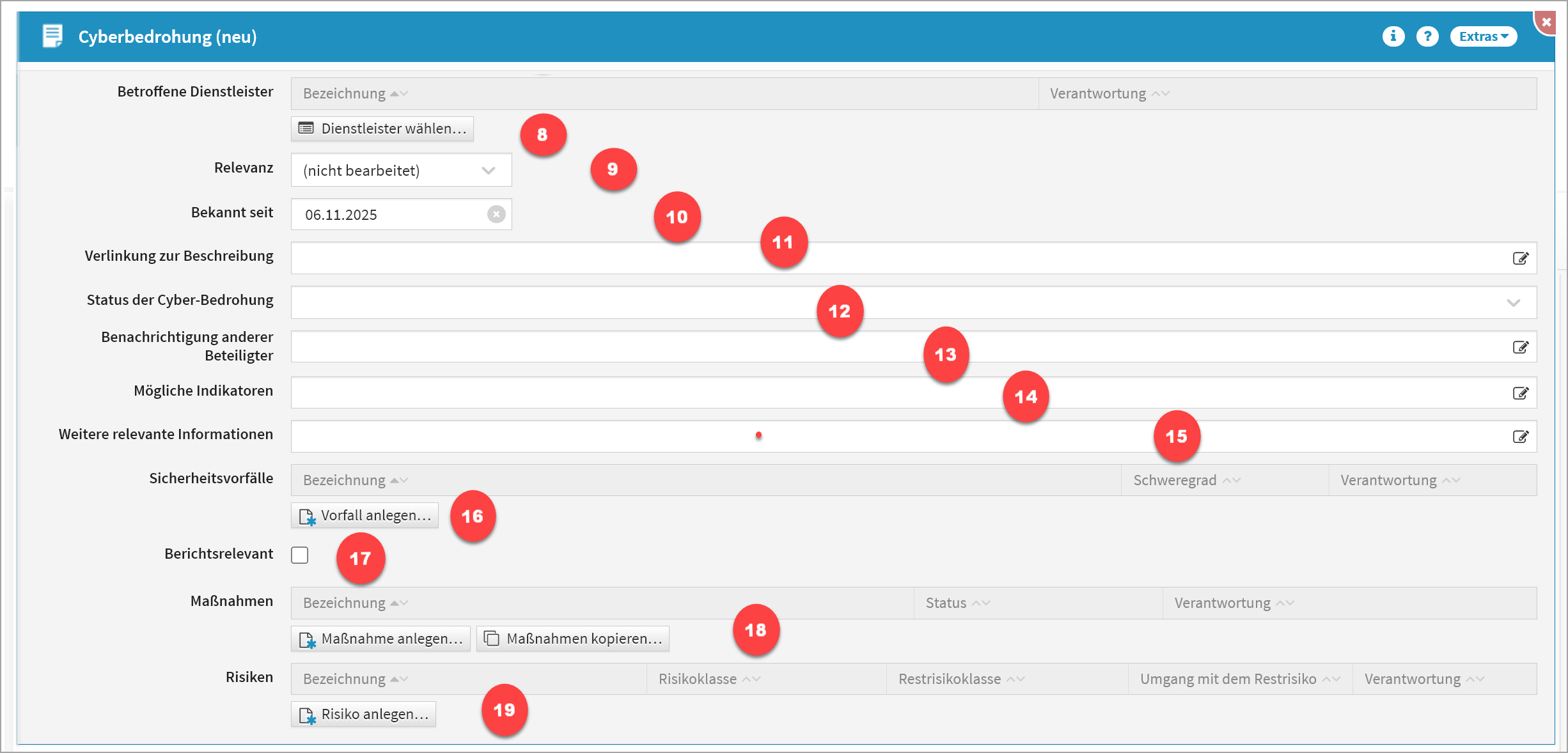Clear the Bekannt seit date

click(x=496, y=214)
